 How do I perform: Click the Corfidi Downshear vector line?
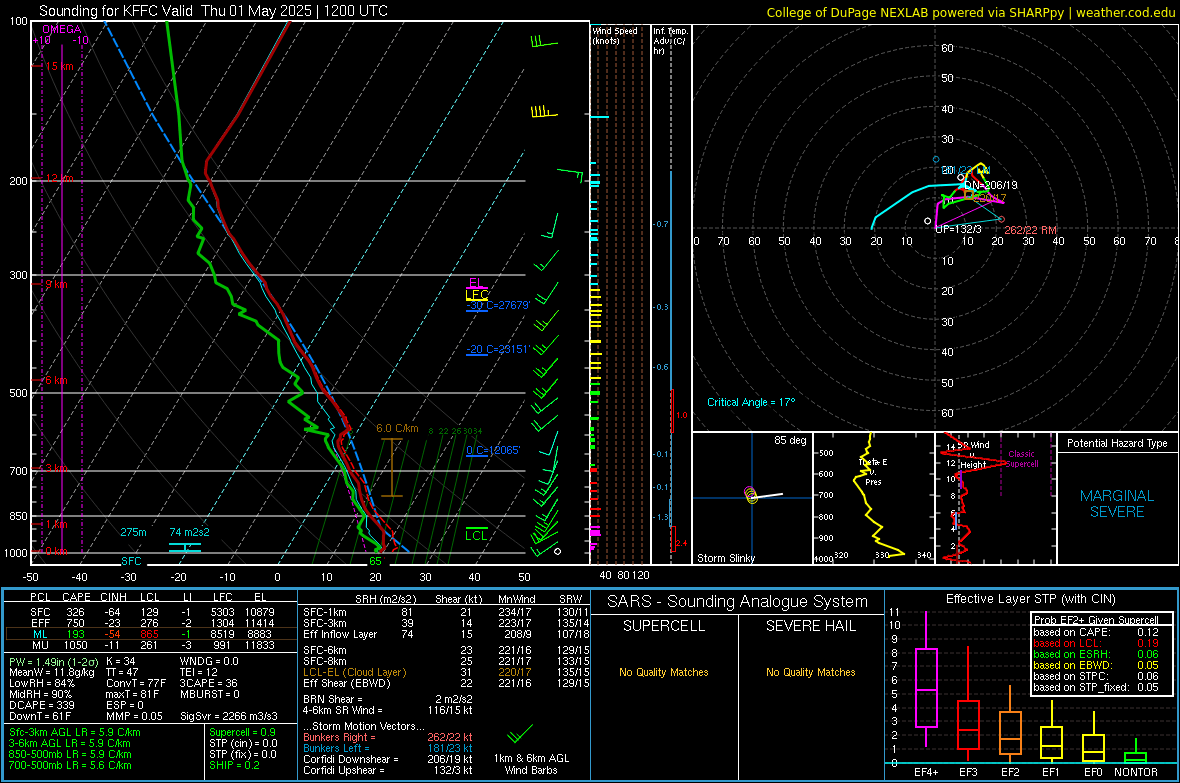388,760
